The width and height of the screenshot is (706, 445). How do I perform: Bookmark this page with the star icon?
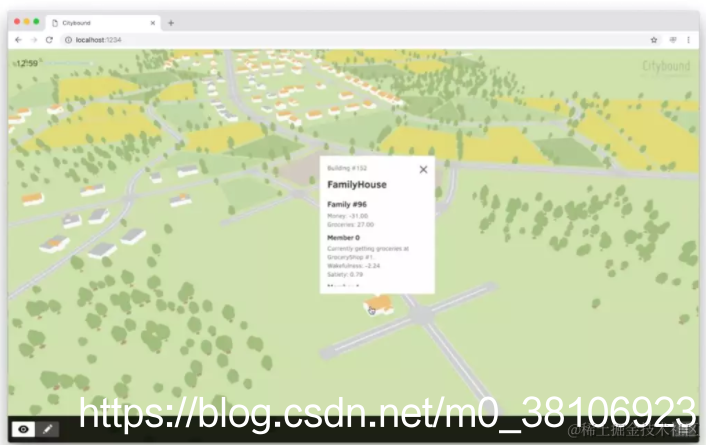pyautogui.click(x=654, y=40)
